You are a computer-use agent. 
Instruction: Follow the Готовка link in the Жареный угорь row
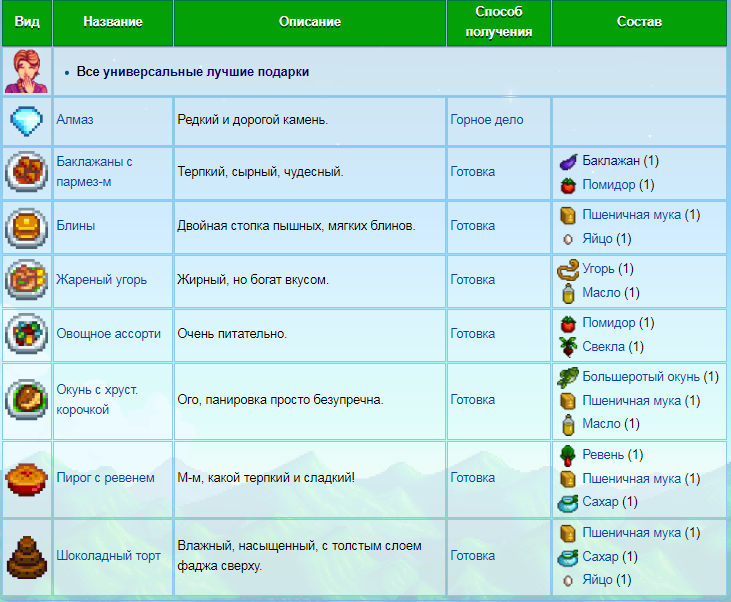pos(472,280)
